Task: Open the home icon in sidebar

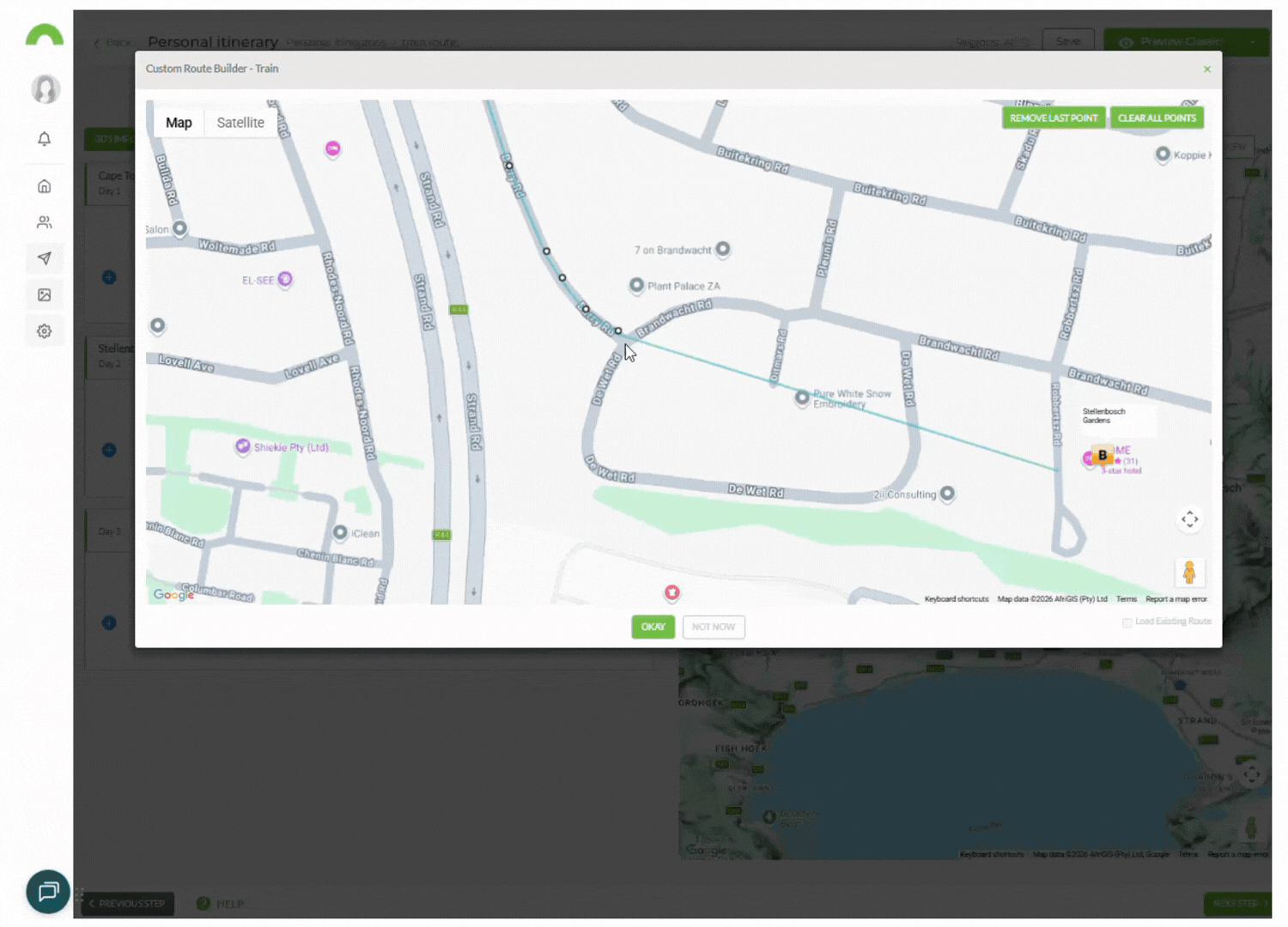Action: (x=45, y=186)
